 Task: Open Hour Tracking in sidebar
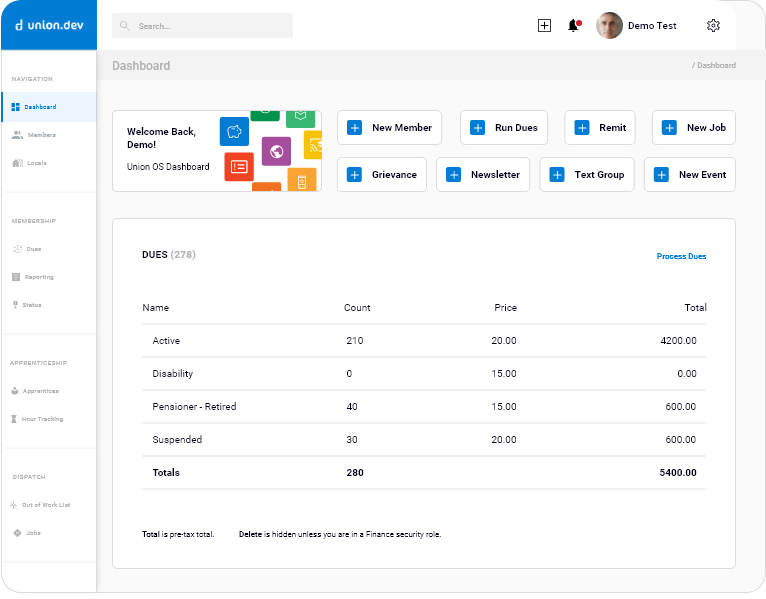tap(42, 419)
